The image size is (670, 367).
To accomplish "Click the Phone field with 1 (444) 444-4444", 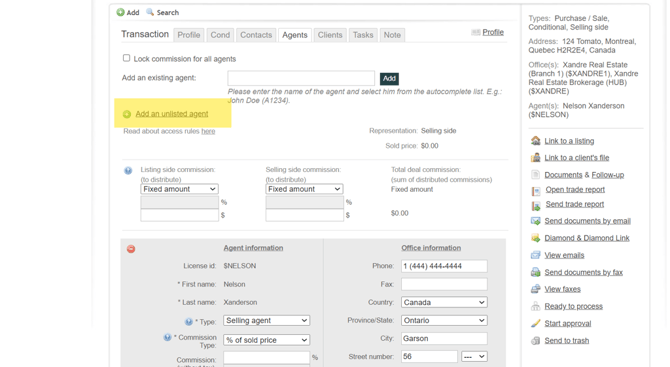I will (x=444, y=266).
